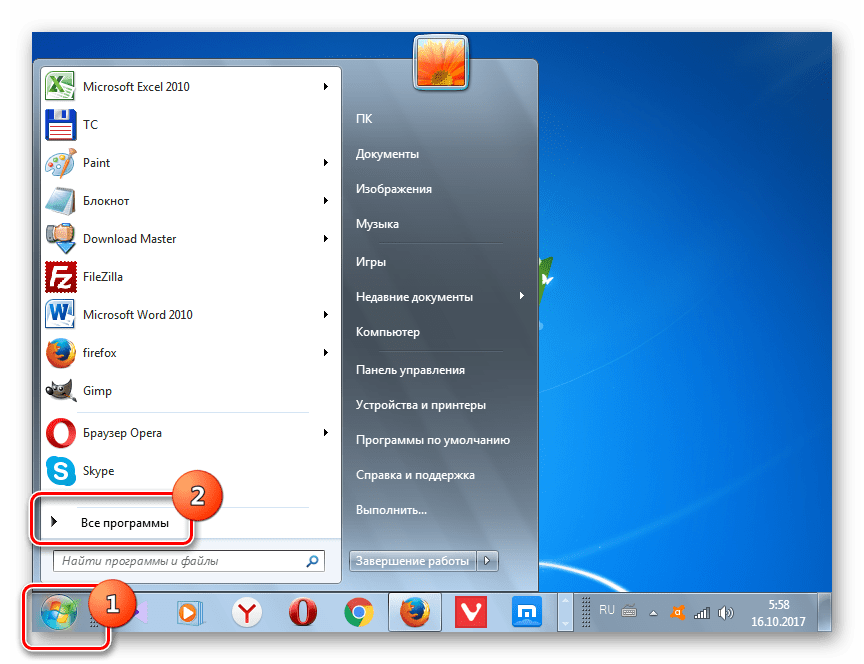864x664 pixels.
Task: Open Компьютер
Action: 388,332
